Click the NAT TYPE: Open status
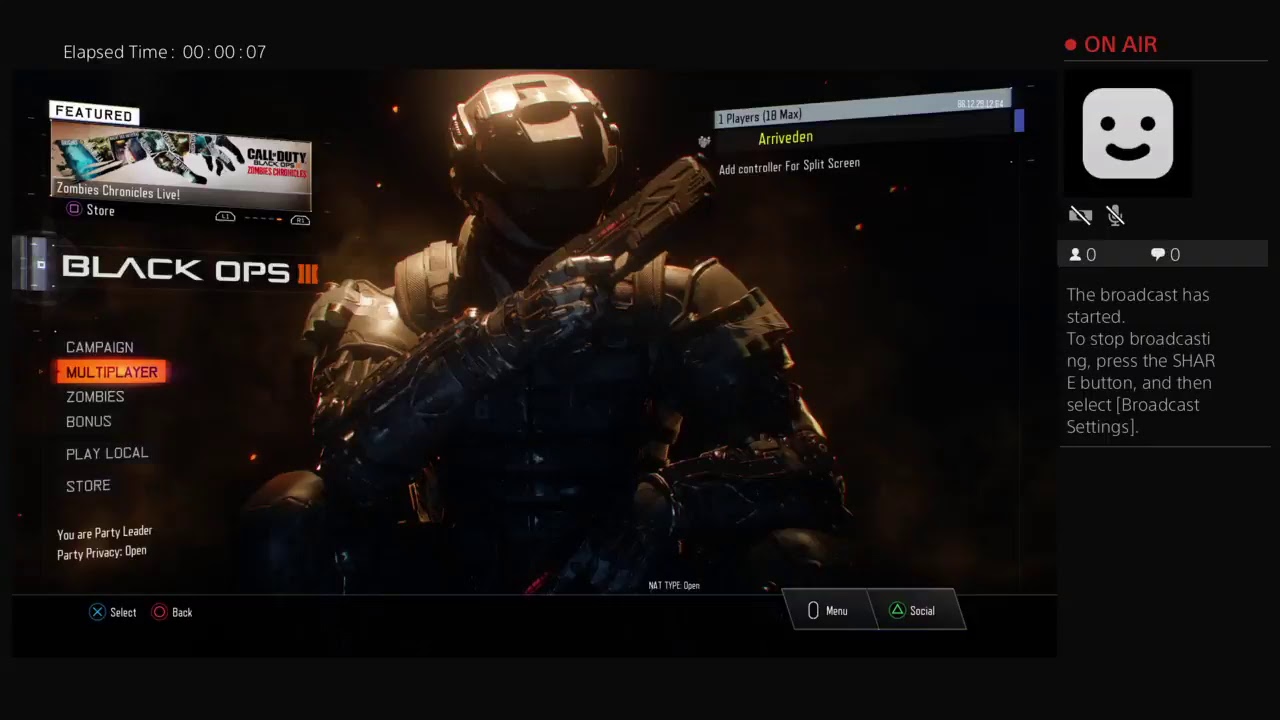The width and height of the screenshot is (1280, 720). [x=674, y=586]
